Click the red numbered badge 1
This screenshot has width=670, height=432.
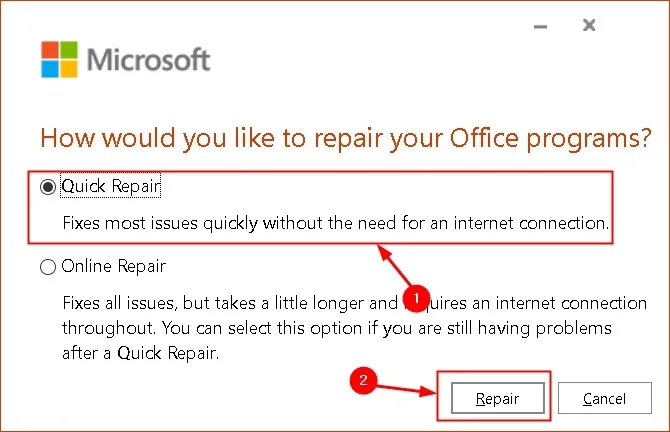point(415,298)
